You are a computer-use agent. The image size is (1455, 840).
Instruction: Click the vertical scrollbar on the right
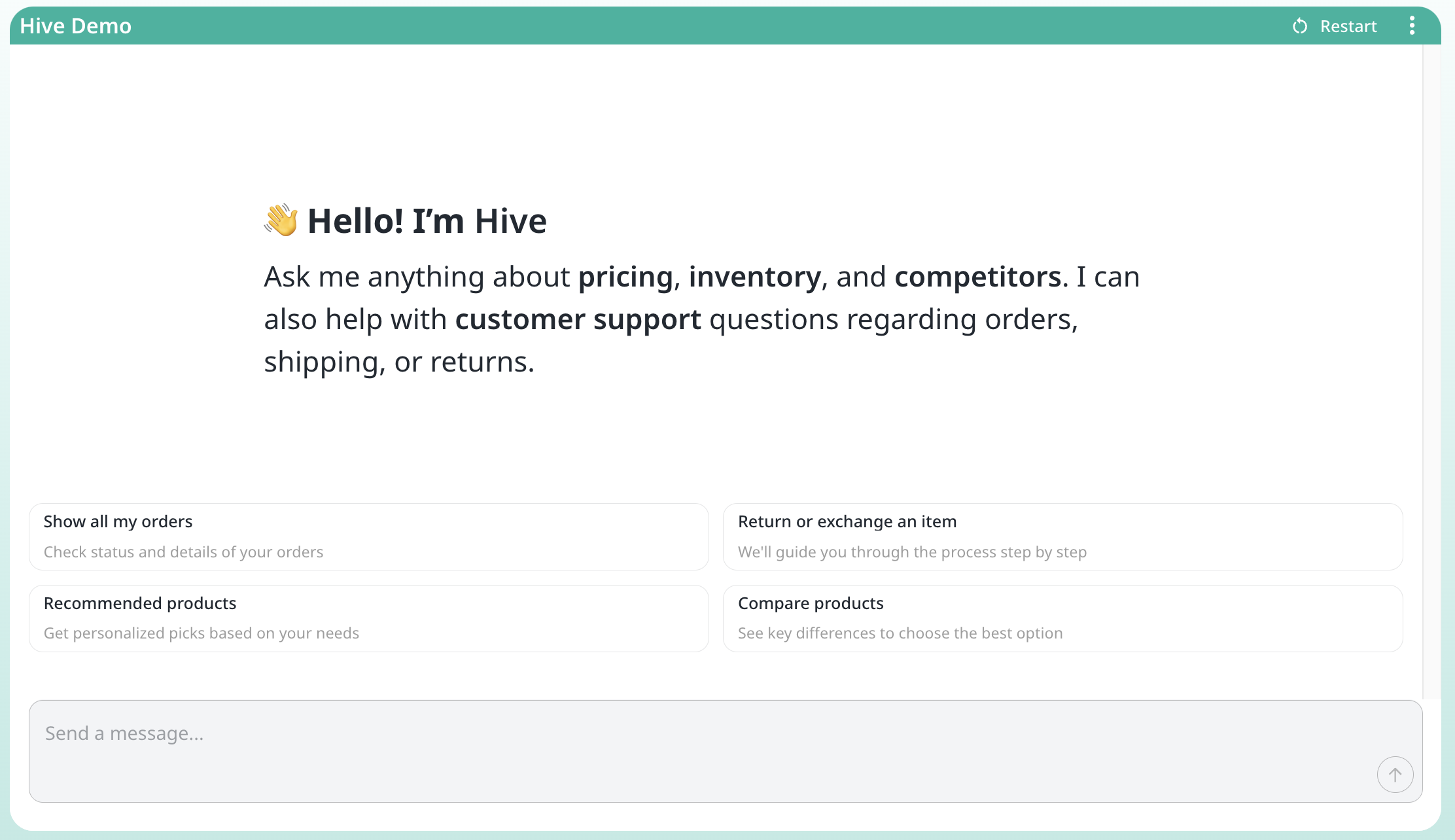coord(1431,366)
